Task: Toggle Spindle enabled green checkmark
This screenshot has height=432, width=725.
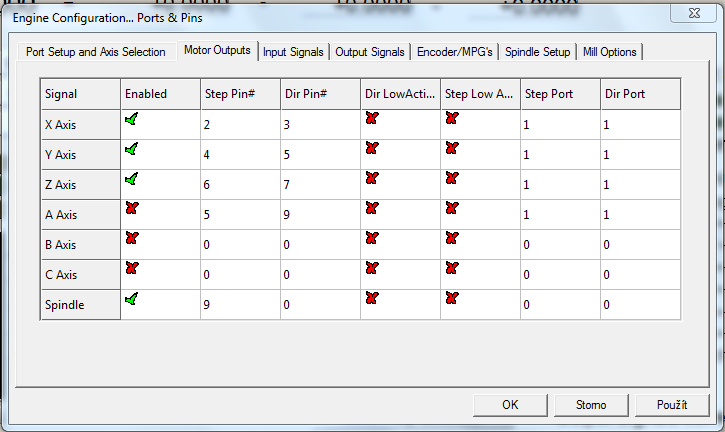Action: 131,298
